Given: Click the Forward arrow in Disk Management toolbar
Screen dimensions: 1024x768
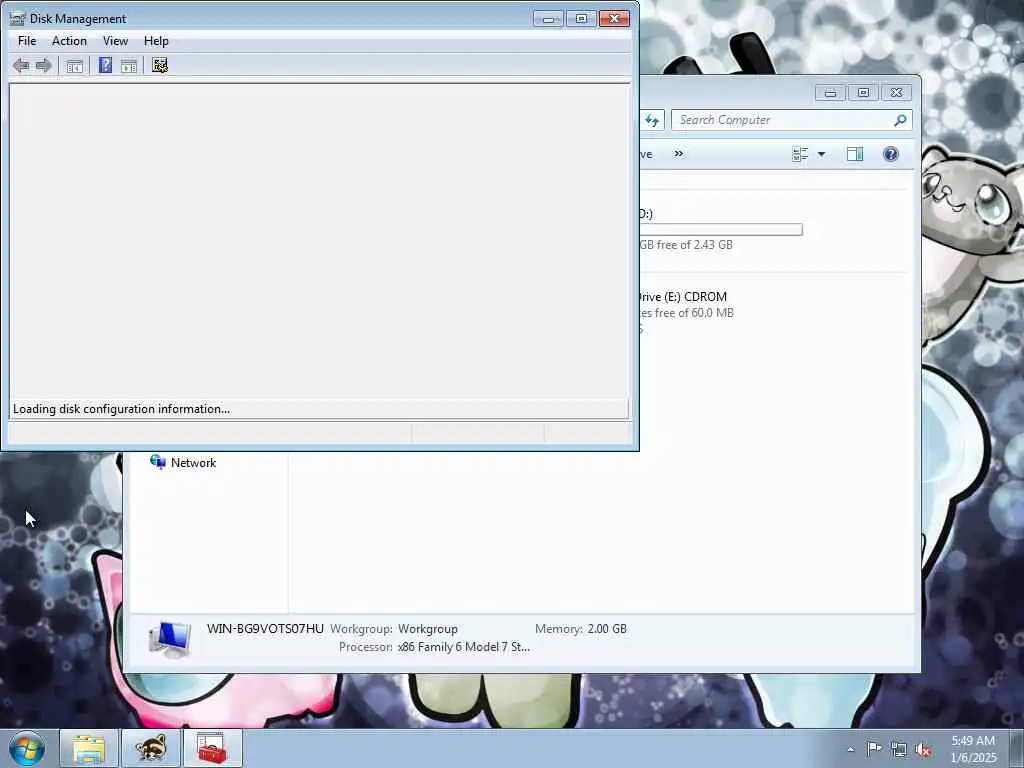Looking at the screenshot, I should click(x=43, y=65).
